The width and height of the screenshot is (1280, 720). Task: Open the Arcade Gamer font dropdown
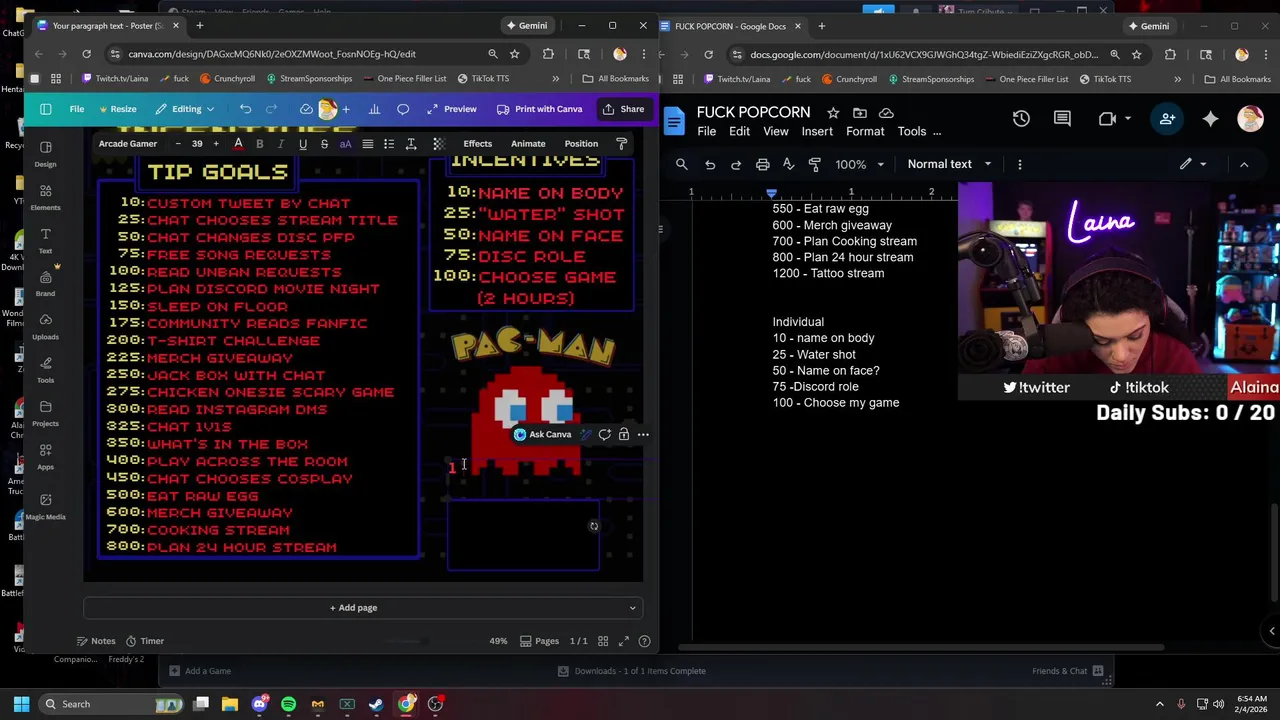point(128,144)
